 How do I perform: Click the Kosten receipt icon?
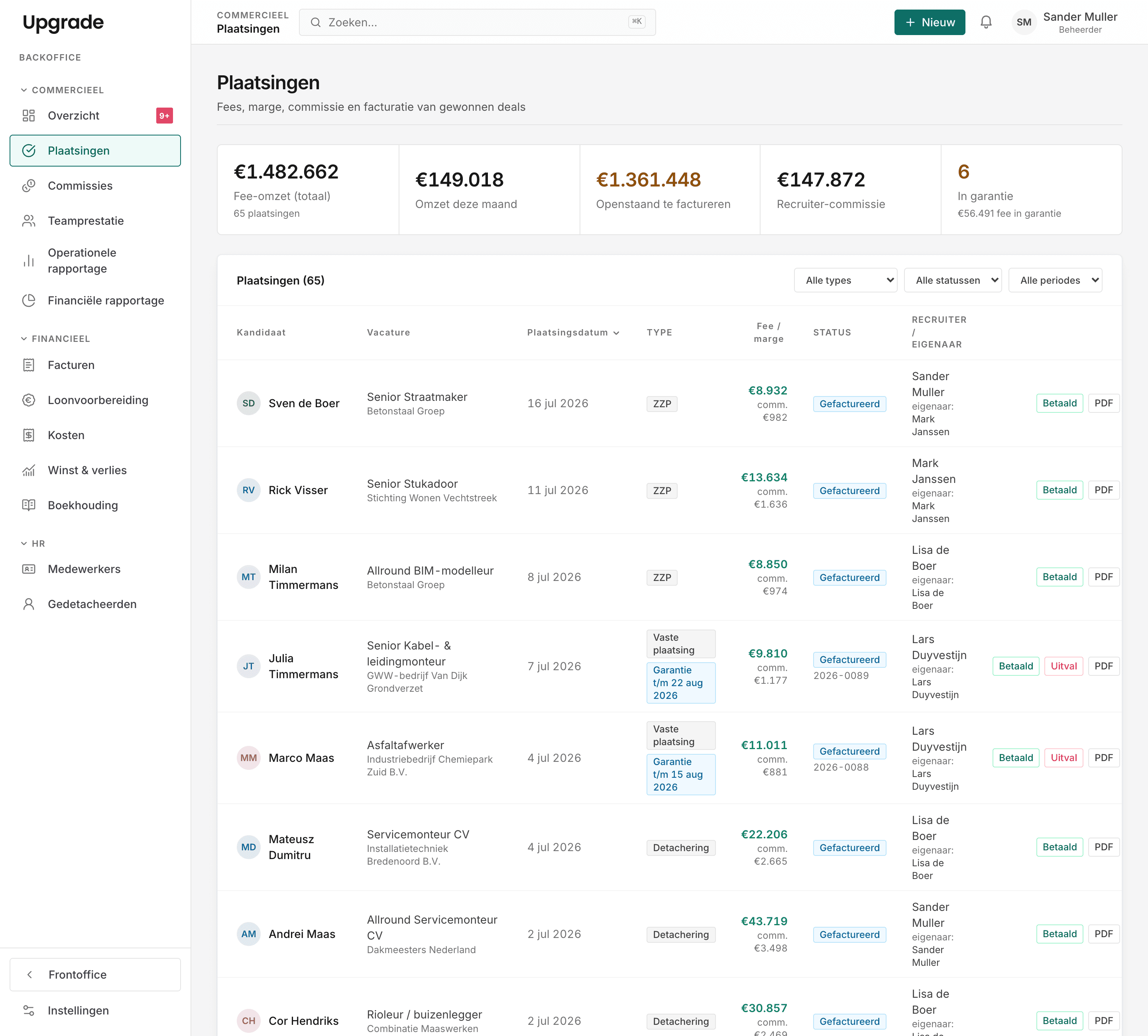28,436
